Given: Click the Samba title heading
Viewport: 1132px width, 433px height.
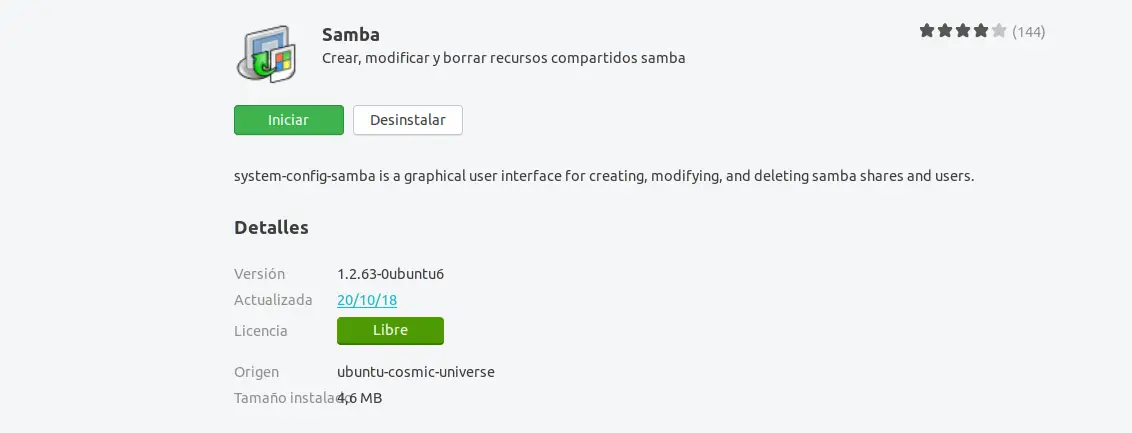Looking at the screenshot, I should [351, 35].
